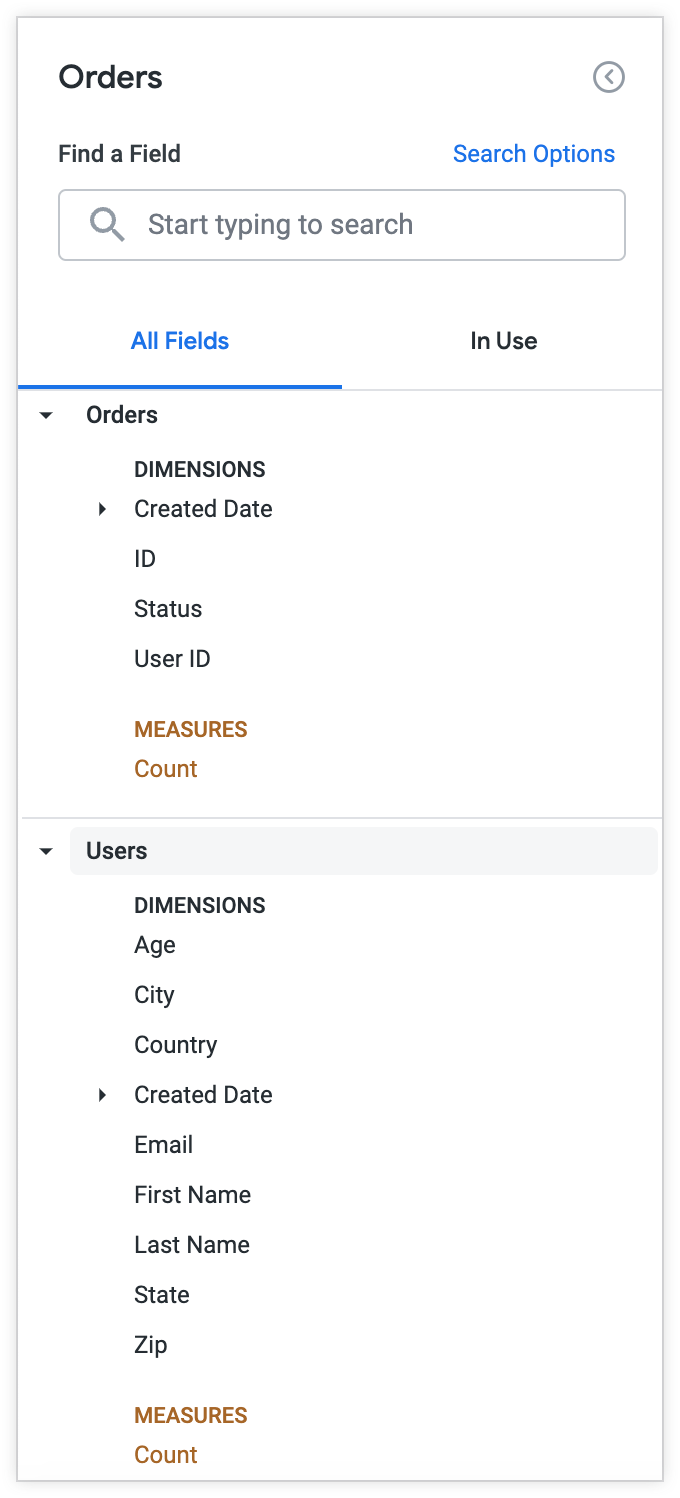Collapse the panel with the left-chevron icon

pyautogui.click(x=609, y=77)
